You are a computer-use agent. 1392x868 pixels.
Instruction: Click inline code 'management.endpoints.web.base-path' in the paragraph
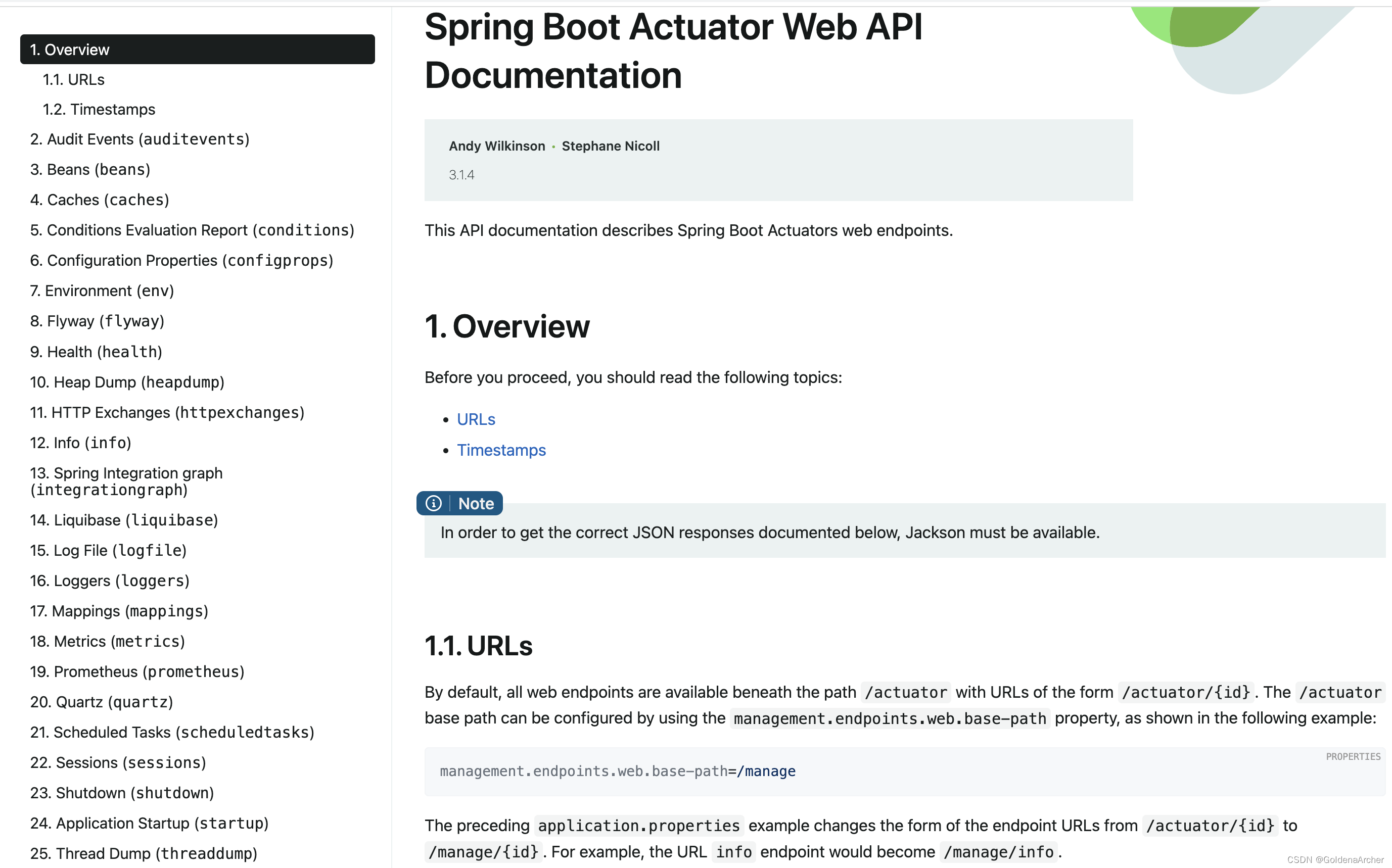(890, 719)
